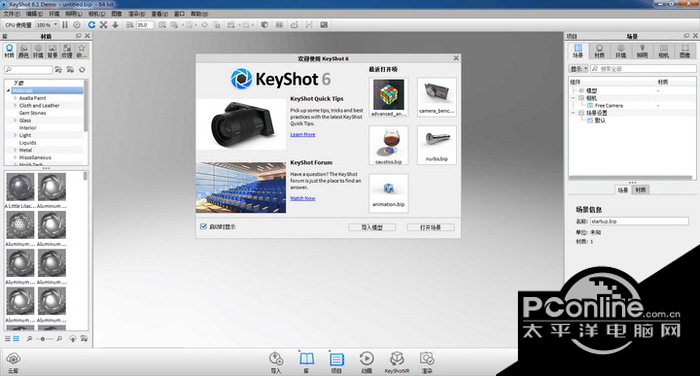Click the thumbnail size slider handle
Viewport: 700px width, 376px height.
43,339
